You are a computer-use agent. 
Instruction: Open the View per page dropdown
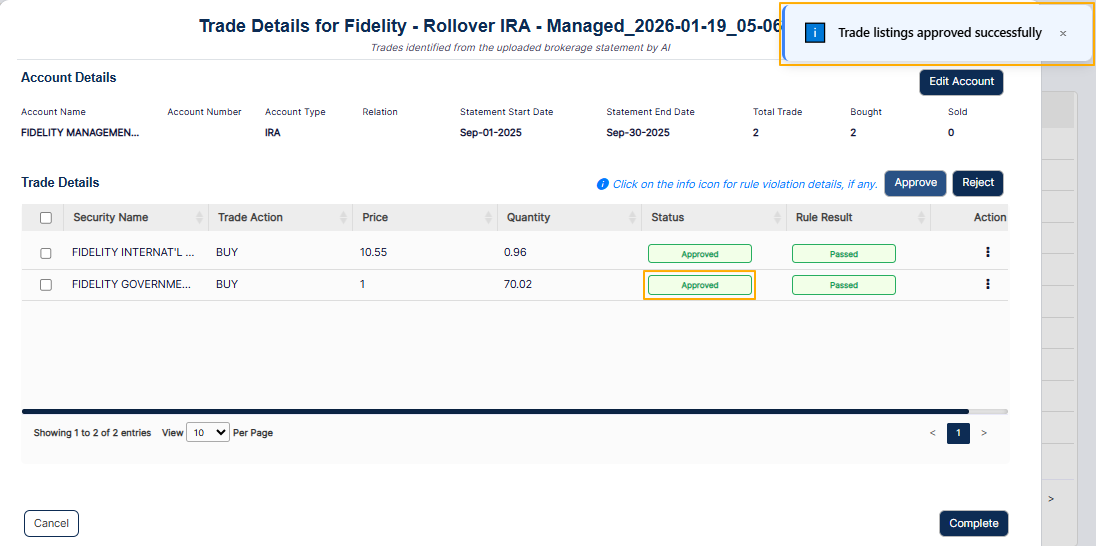(208, 433)
